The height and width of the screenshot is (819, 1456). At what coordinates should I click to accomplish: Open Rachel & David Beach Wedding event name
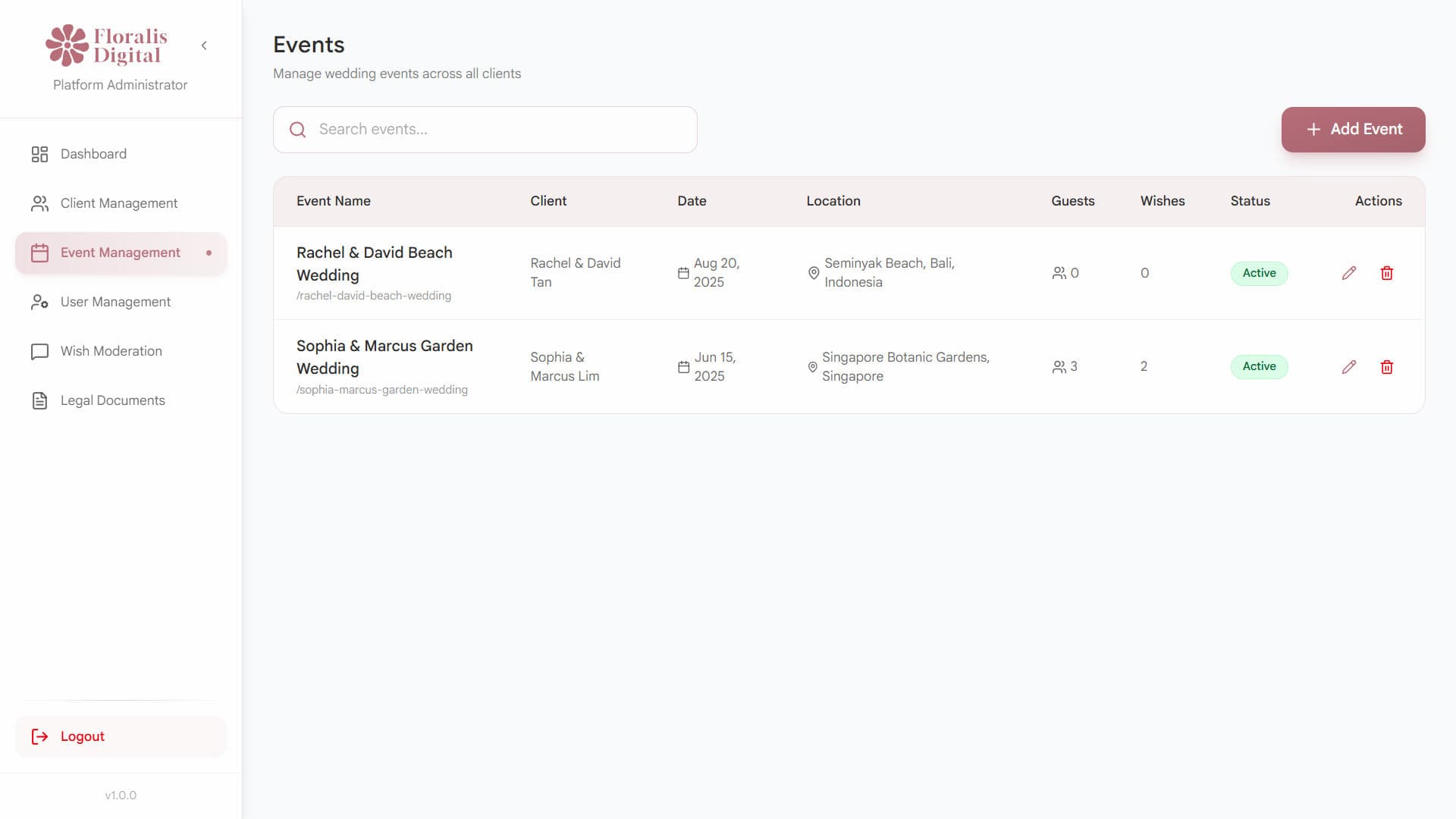(374, 264)
